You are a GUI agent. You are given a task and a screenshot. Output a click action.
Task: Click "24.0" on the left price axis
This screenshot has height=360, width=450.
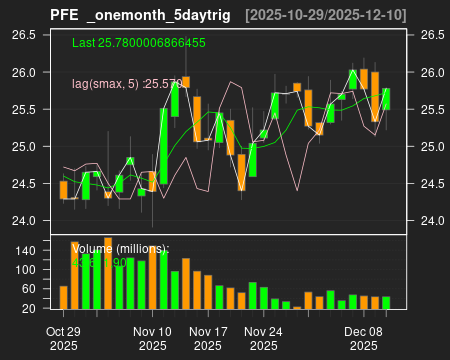24,220
